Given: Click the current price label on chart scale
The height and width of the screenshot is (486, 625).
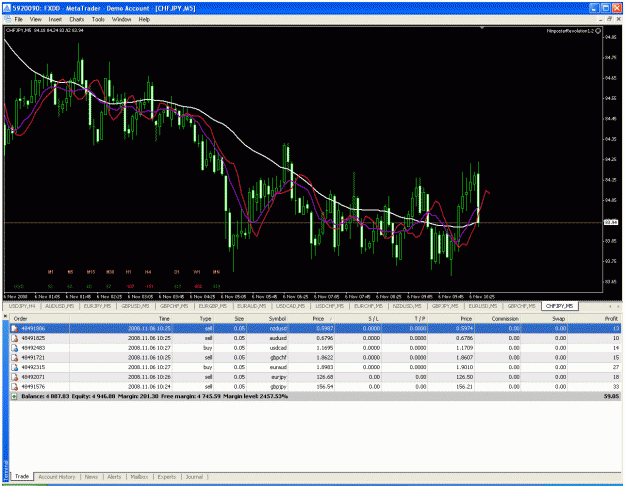Looking at the screenshot, I should click(x=611, y=222).
